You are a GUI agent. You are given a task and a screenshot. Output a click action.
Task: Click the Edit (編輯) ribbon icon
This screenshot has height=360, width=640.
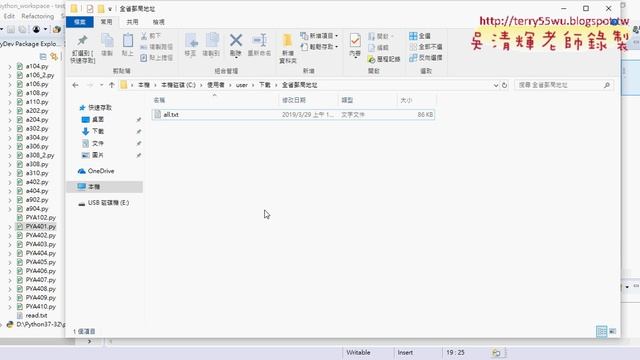378,47
